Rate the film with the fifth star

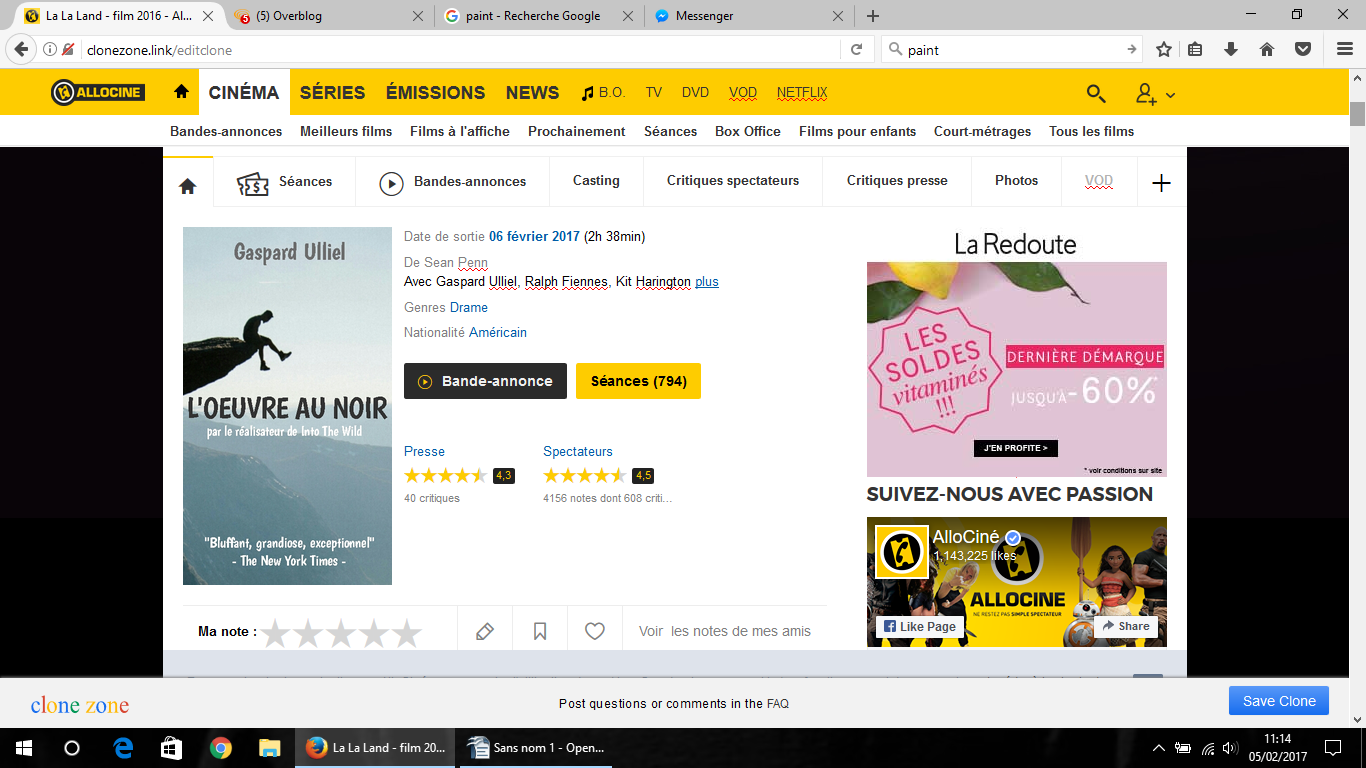click(x=406, y=633)
